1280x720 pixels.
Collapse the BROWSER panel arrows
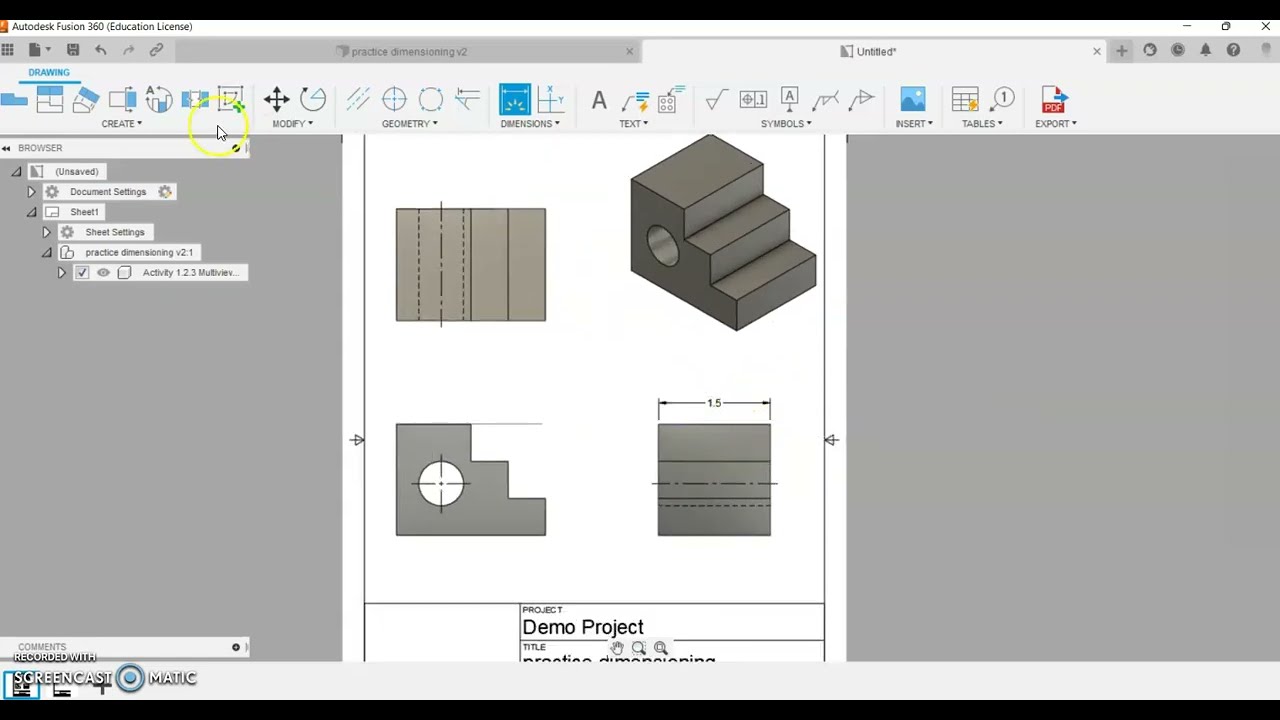click(6, 148)
